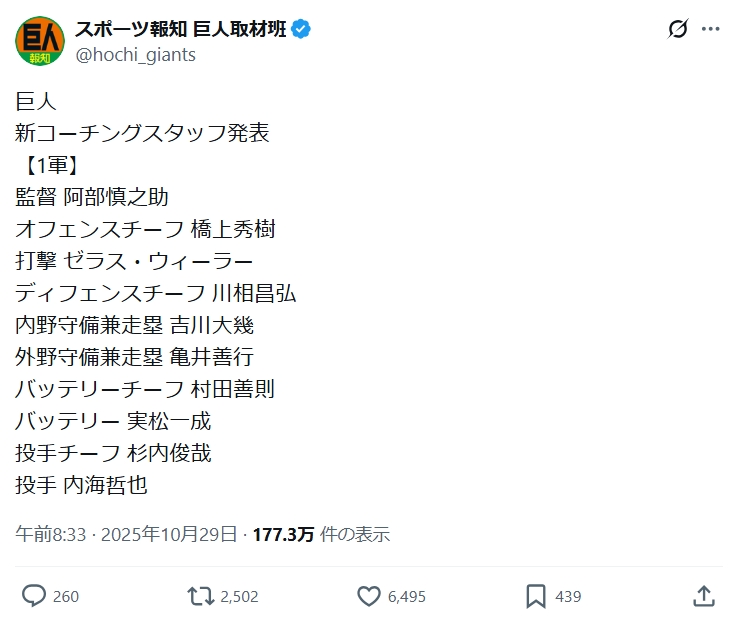
Task: Open the @hochi_giants handle link
Action: point(135,55)
